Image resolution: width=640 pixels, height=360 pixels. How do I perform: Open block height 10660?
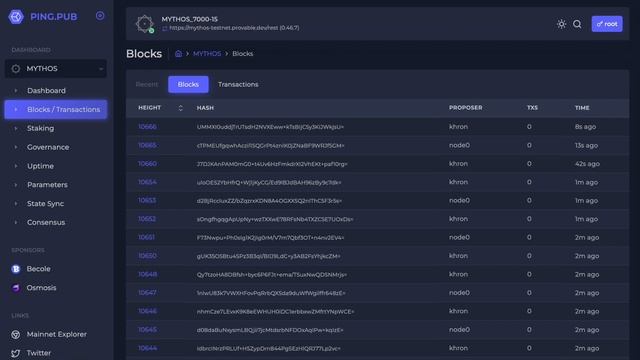coord(147,164)
